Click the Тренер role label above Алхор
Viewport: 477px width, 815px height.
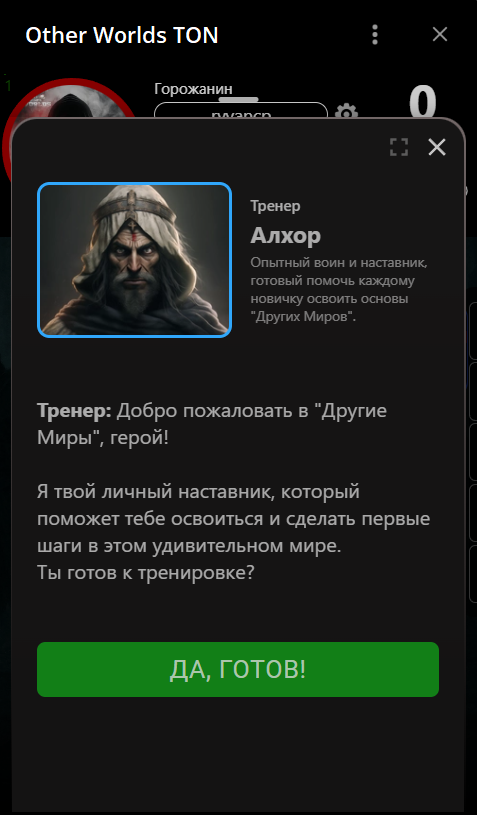pyautogui.click(x=275, y=206)
